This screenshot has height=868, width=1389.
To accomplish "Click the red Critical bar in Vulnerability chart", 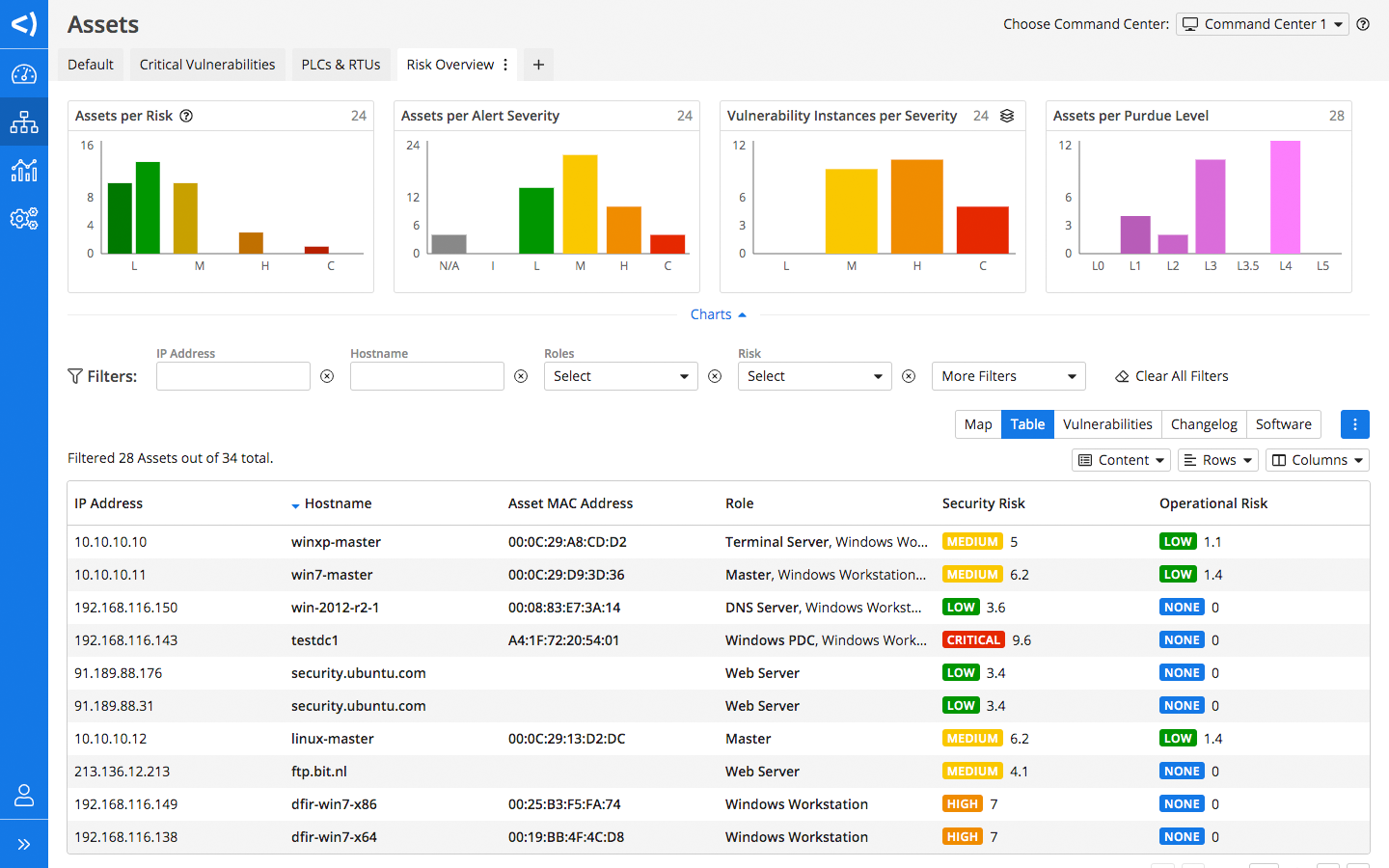I will (x=982, y=230).
